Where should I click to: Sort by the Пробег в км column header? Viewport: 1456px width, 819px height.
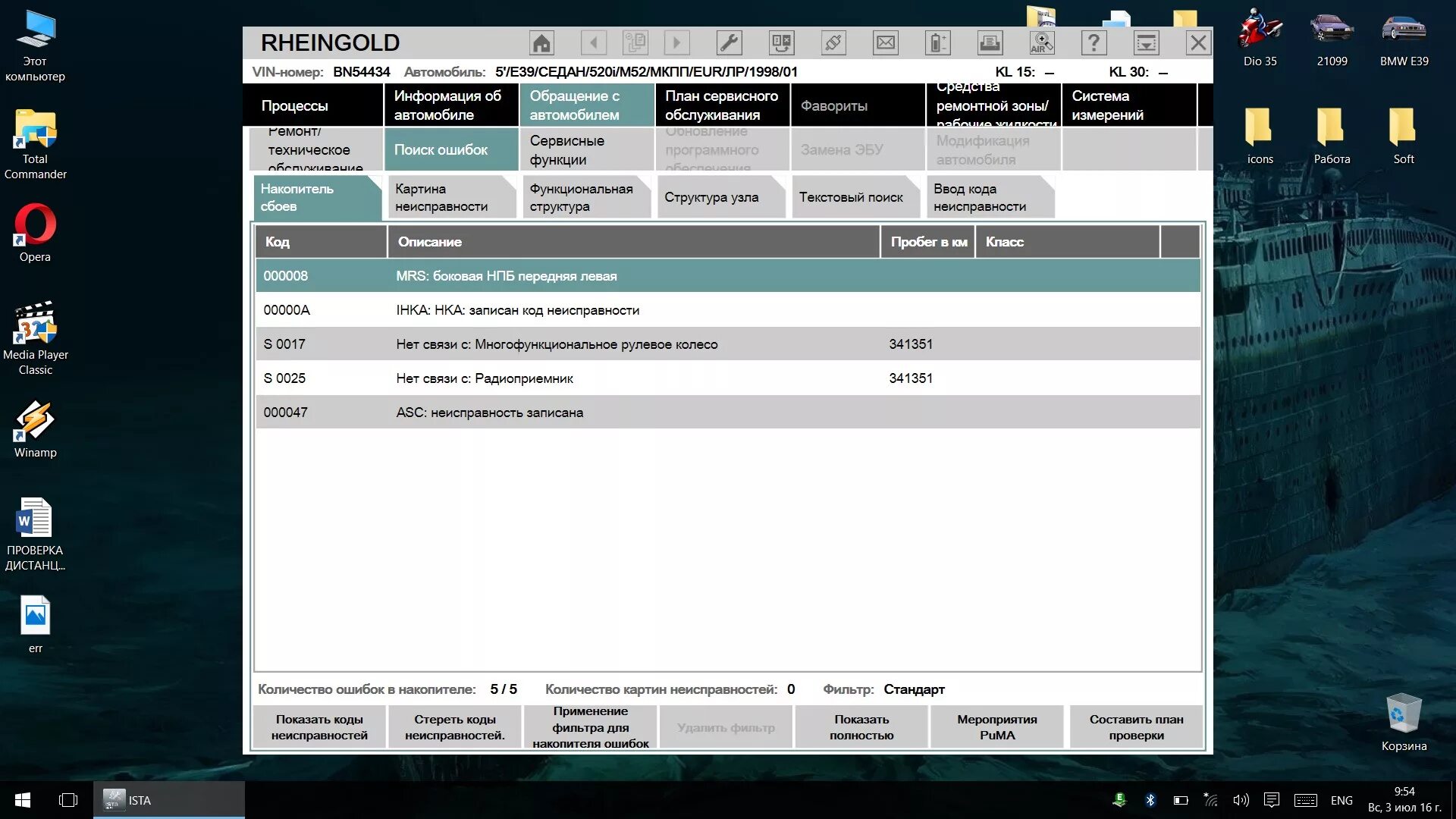[928, 242]
